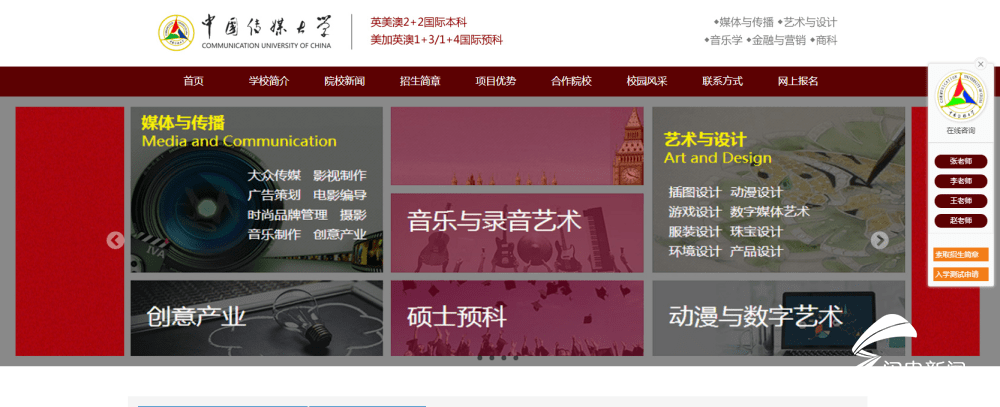Click 在线咨询 label in widget
1000x407 pixels.
960,130
